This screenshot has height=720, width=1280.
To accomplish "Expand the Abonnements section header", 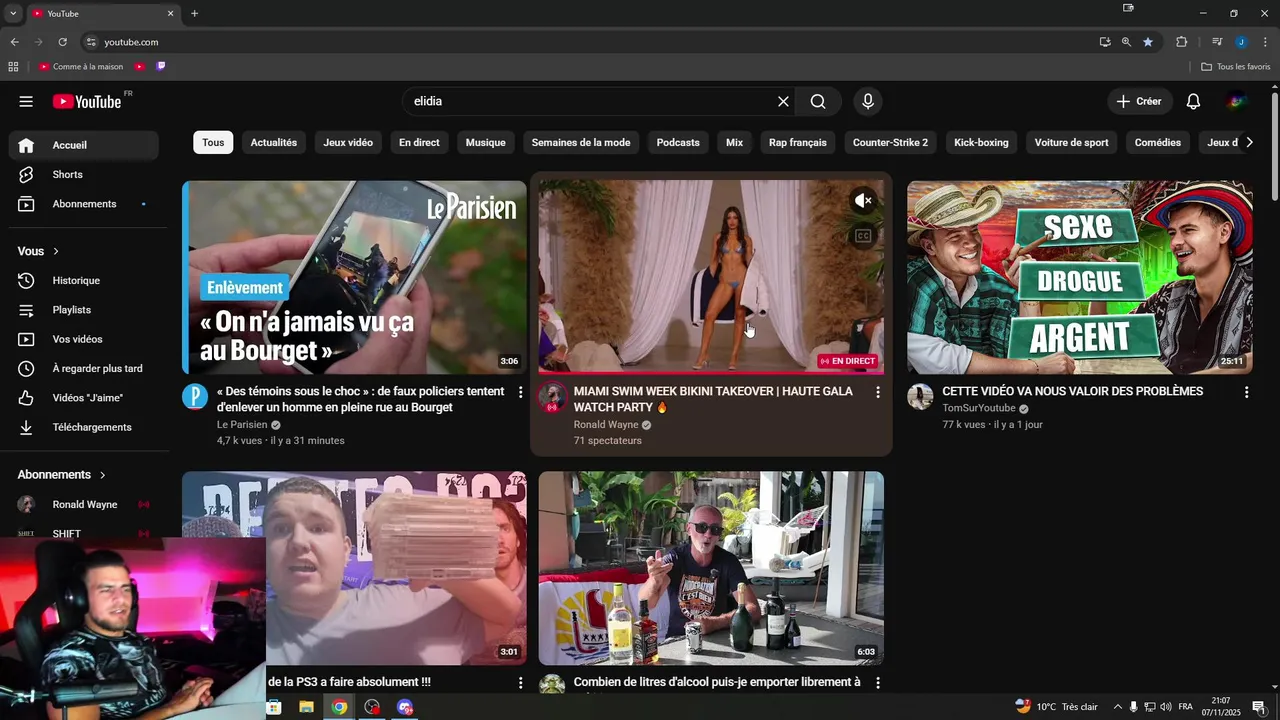I will click(62, 475).
